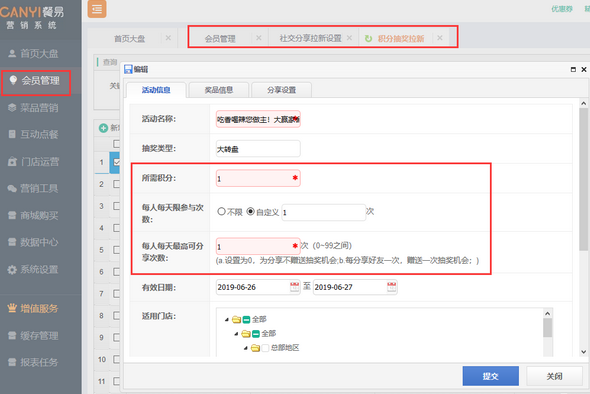The height and width of the screenshot is (394, 590).
Task: Collapse the 总部地区 tree node
Action: point(246,348)
